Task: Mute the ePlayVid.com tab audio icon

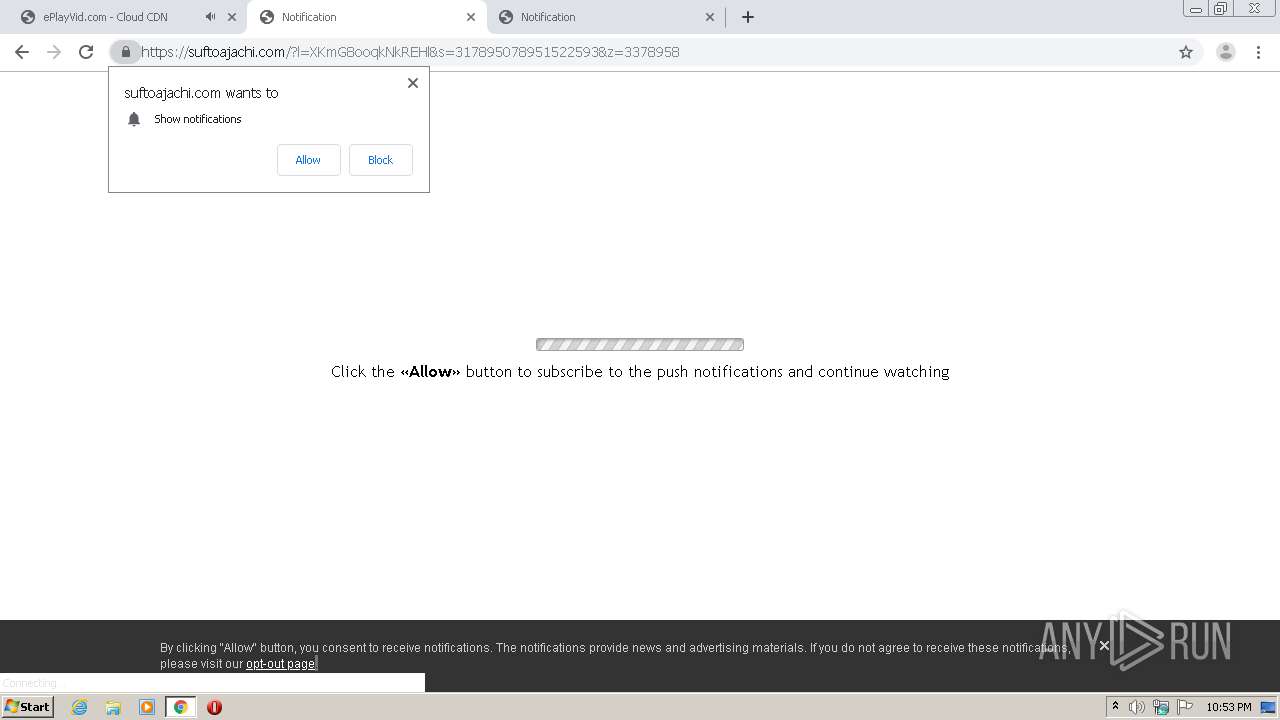Action: coord(210,17)
